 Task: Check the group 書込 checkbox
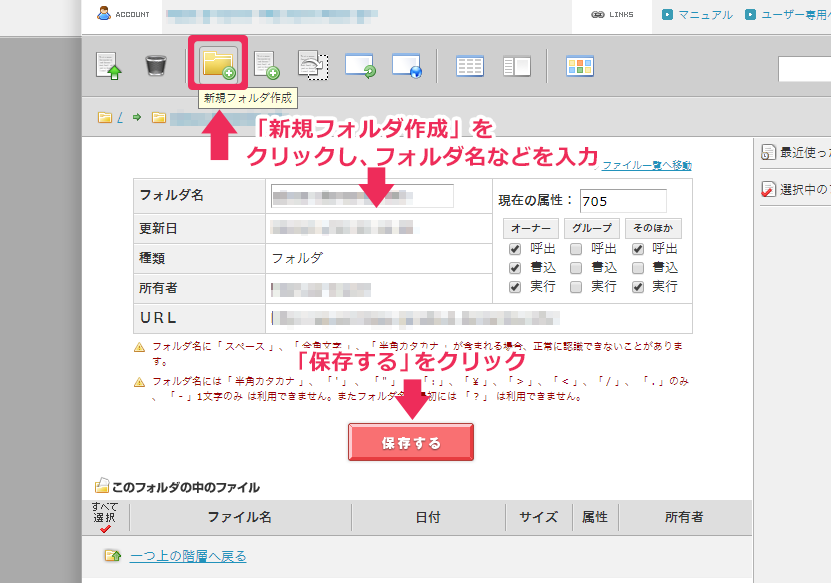tap(577, 268)
